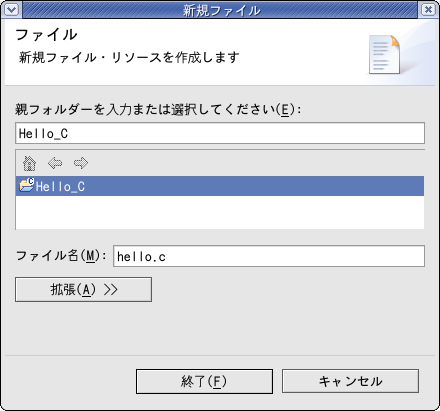Click the >> chevrons on the 拡張 button
The width and height of the screenshot is (440, 411).
tap(110, 290)
